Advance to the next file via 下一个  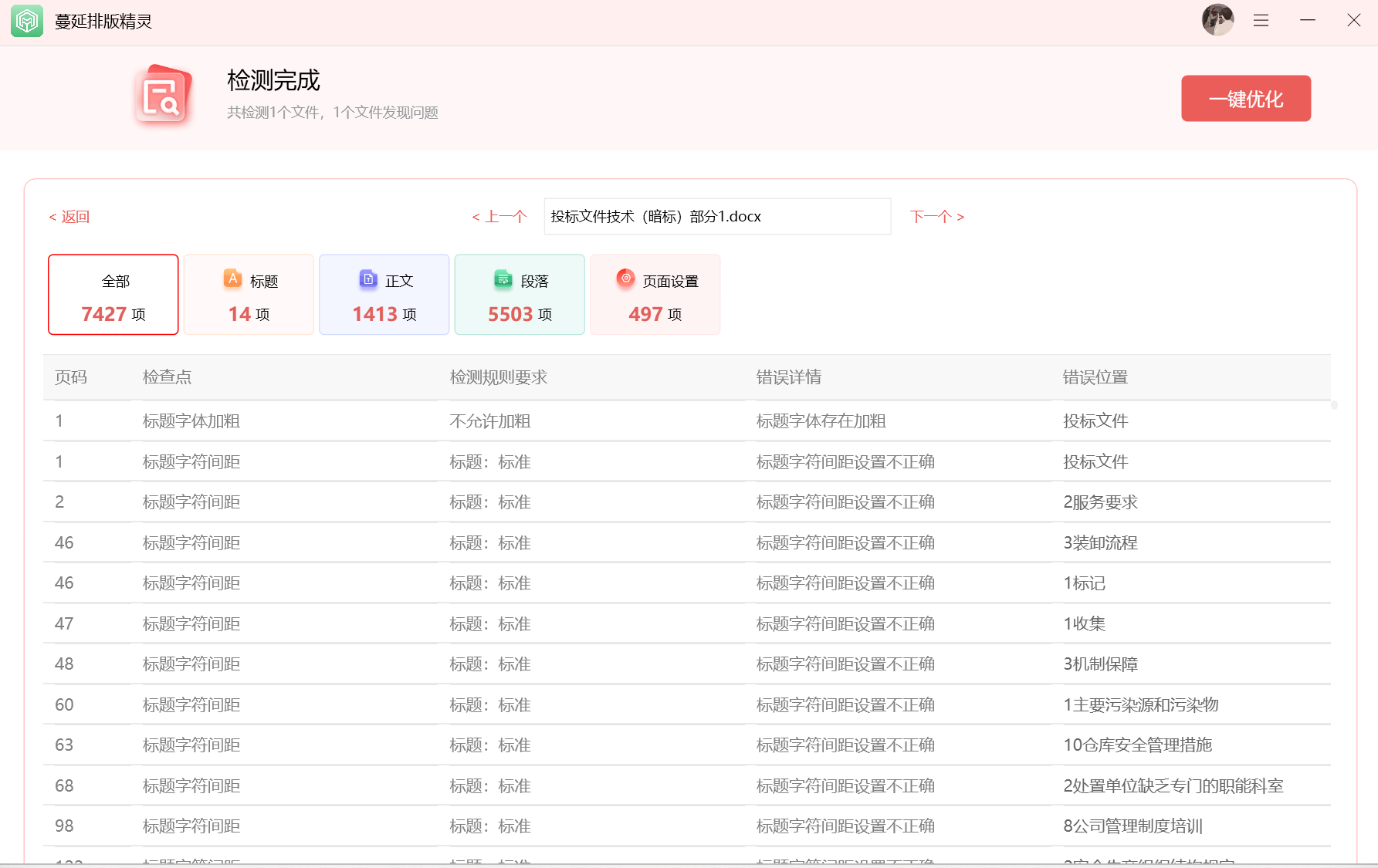pos(936,216)
